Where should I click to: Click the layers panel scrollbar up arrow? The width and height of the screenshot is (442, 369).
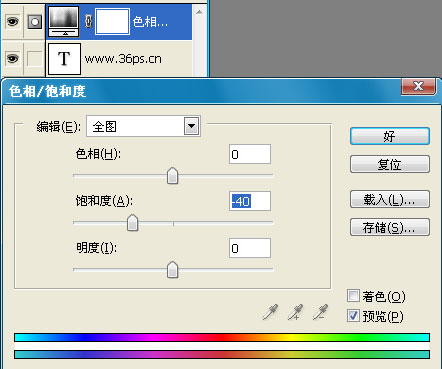pos(199,13)
